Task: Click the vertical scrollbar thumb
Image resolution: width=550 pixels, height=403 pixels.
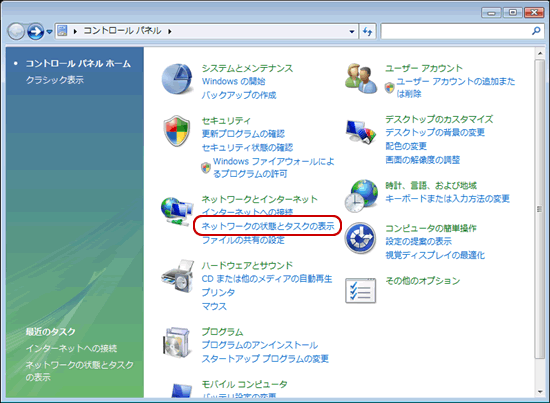Action: pos(539,209)
